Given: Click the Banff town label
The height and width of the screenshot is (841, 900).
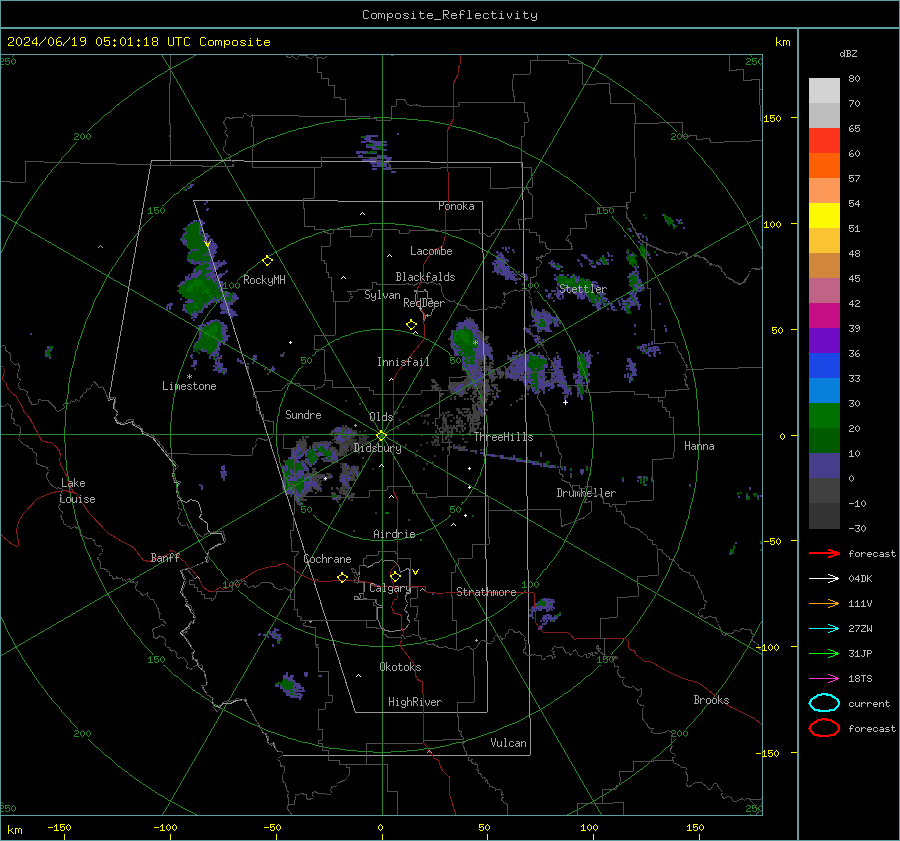Looking at the screenshot, I should click(165, 557).
